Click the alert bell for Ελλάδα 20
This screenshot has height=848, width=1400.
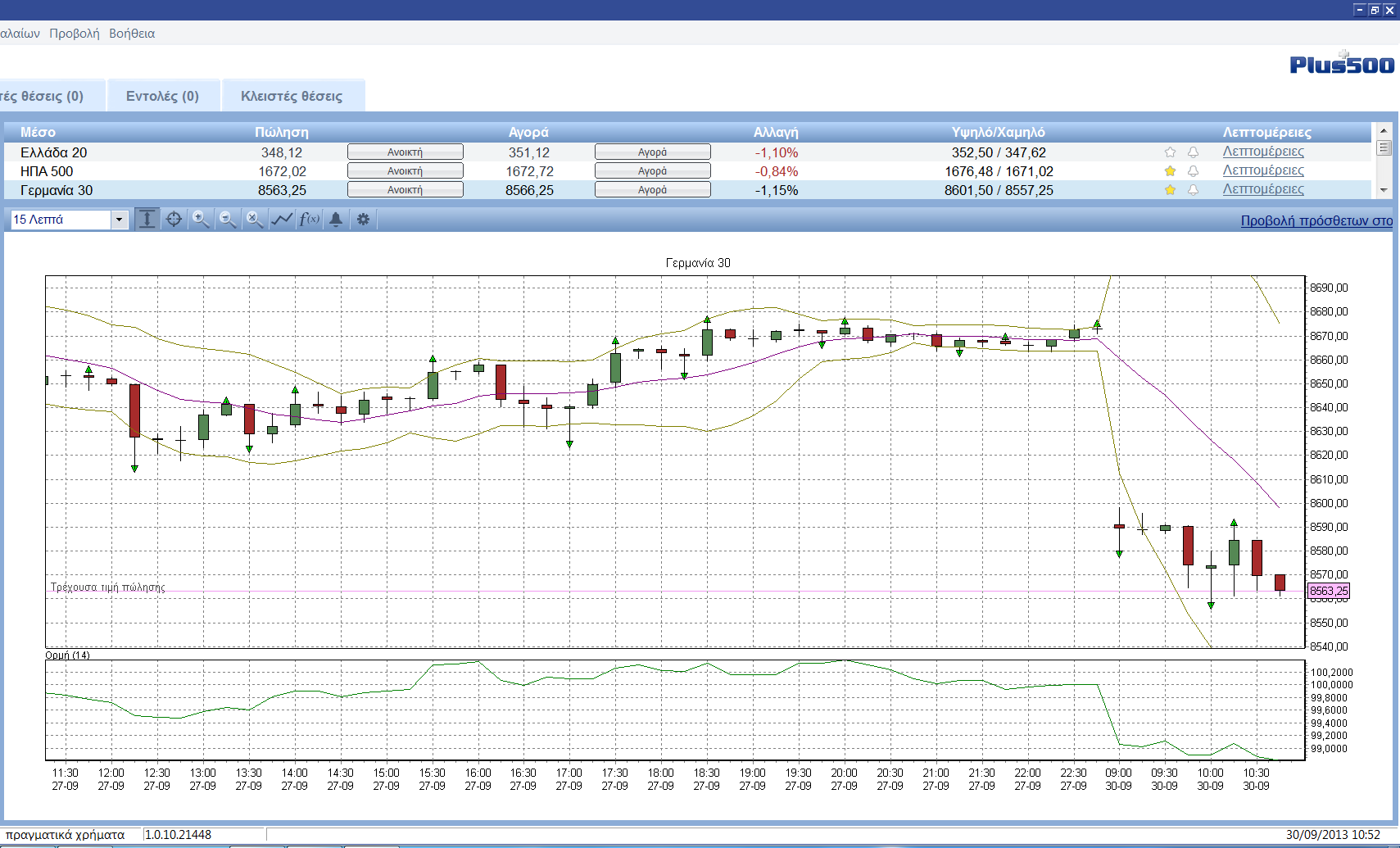click(x=1193, y=152)
